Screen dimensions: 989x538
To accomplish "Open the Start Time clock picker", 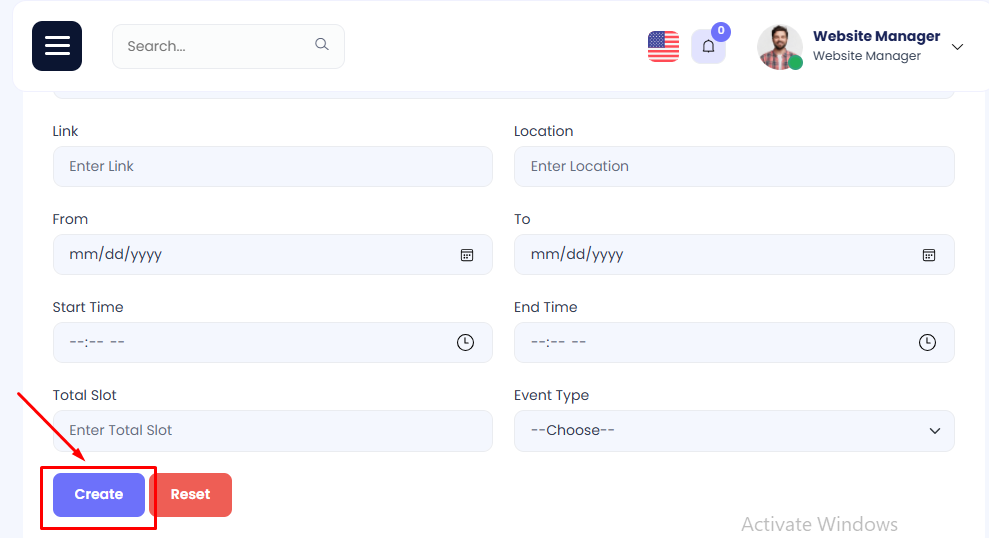I will (x=465, y=343).
